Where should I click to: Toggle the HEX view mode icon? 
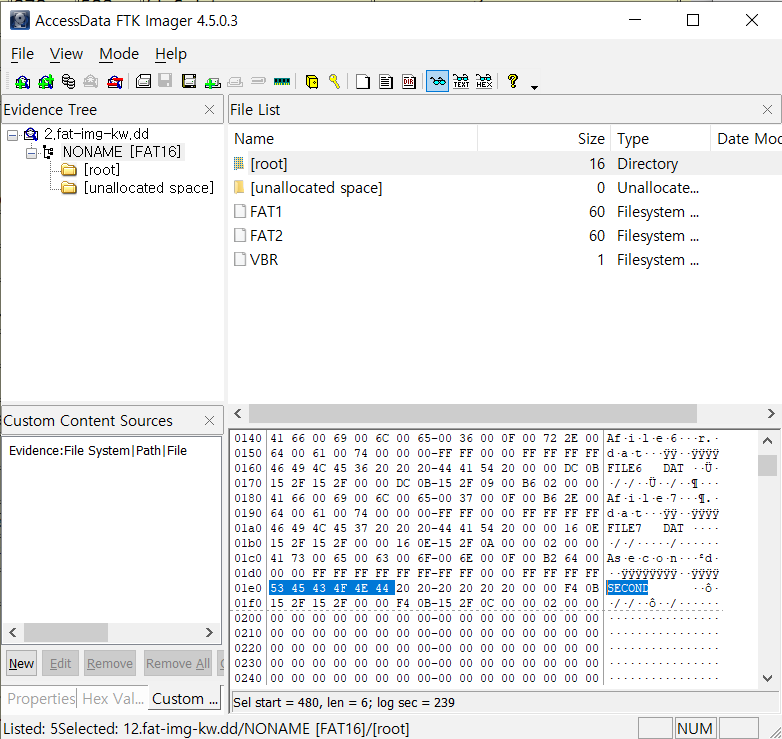(x=484, y=81)
